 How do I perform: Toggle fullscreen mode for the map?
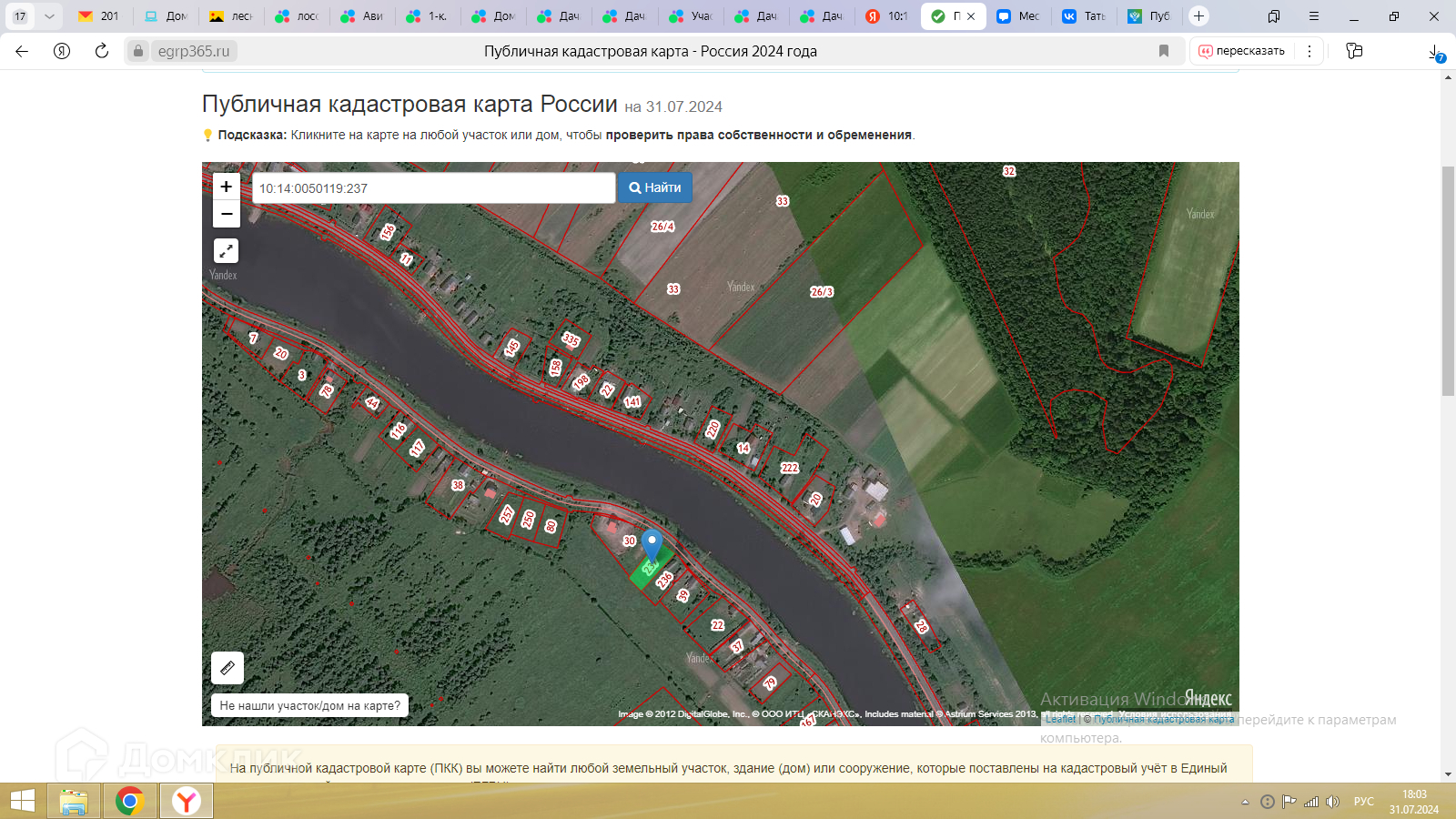(226, 250)
